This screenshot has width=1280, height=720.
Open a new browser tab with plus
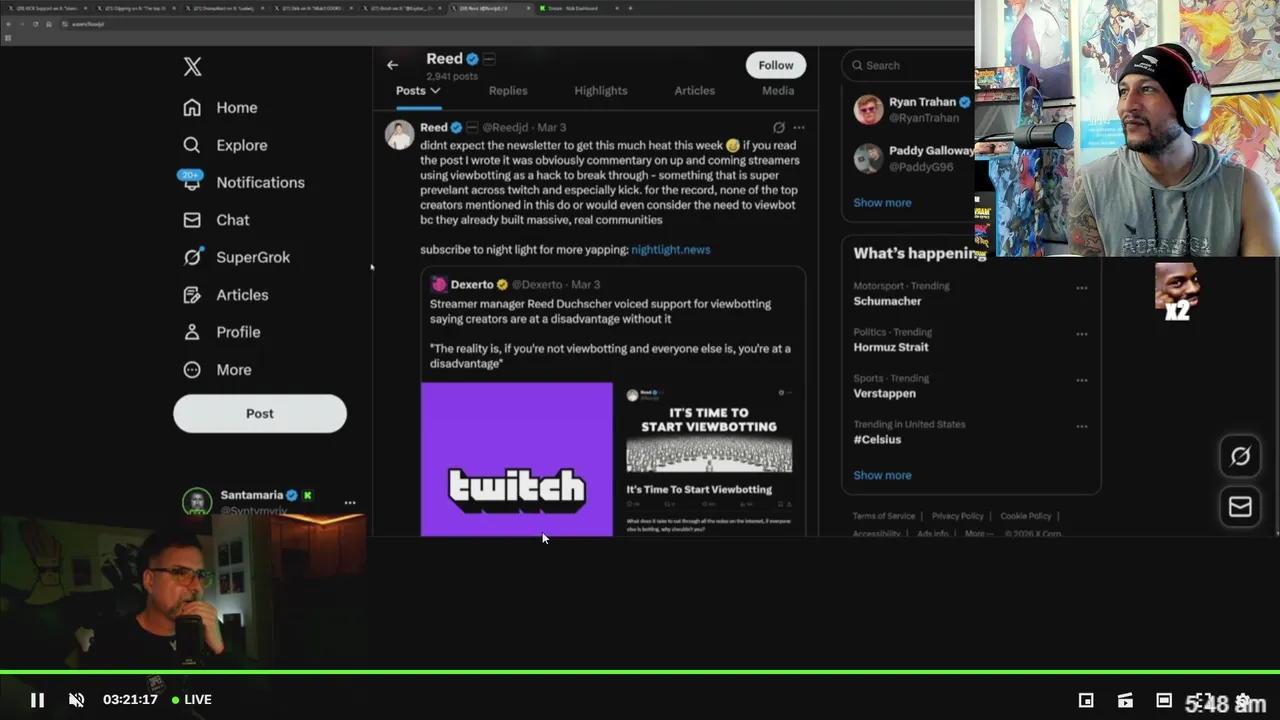[x=630, y=8]
